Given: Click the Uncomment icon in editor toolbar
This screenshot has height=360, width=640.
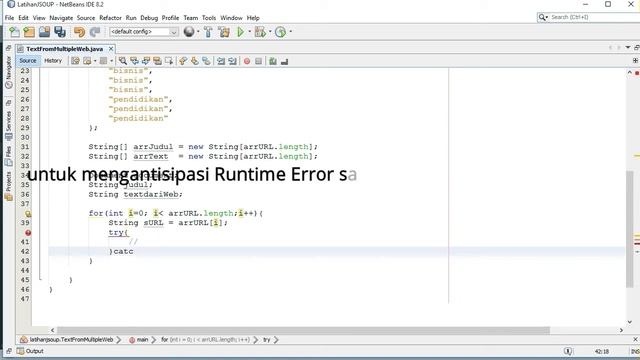Looking at the screenshot, I should click(x=284, y=61).
